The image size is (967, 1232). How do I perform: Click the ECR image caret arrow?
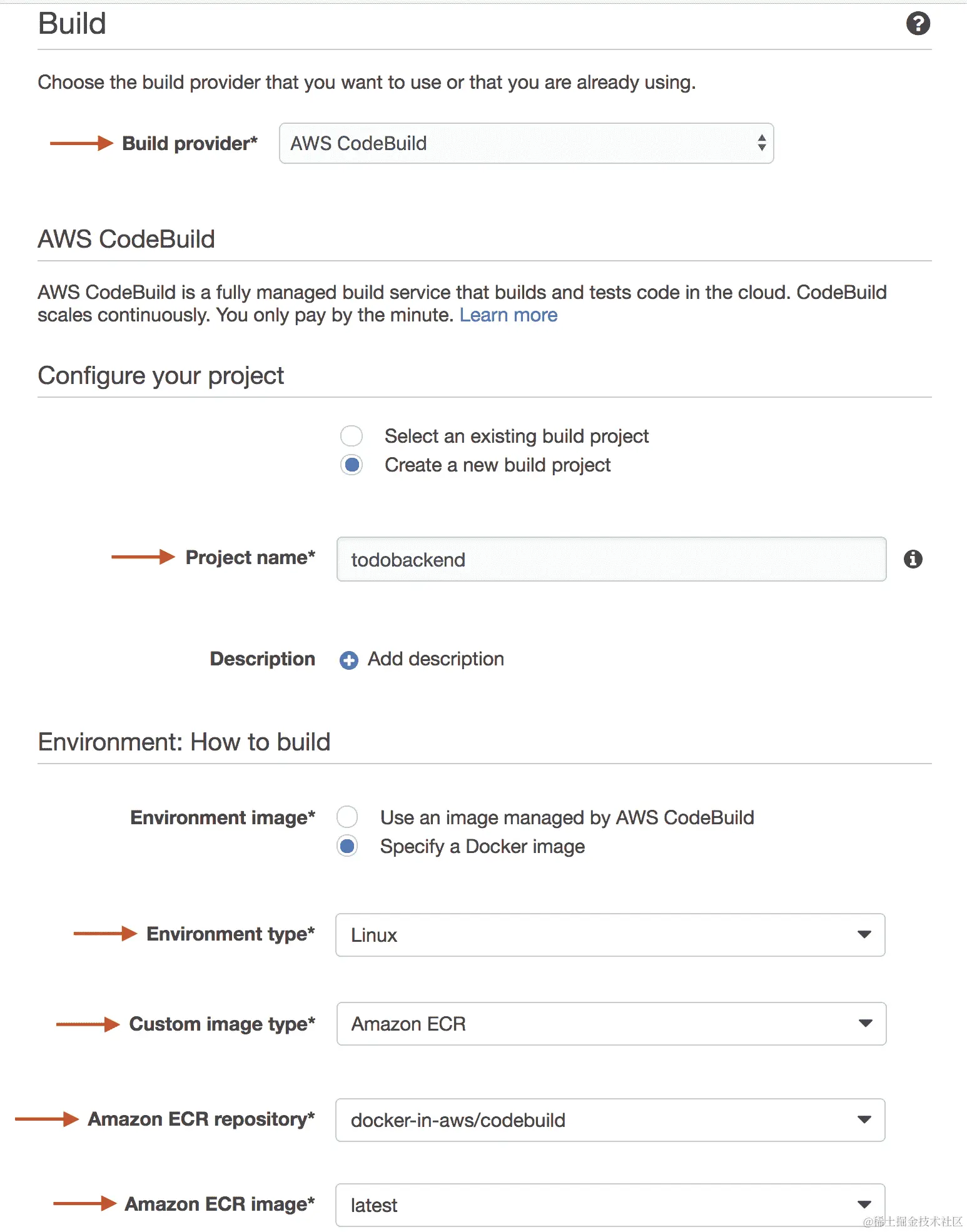pos(864,1205)
